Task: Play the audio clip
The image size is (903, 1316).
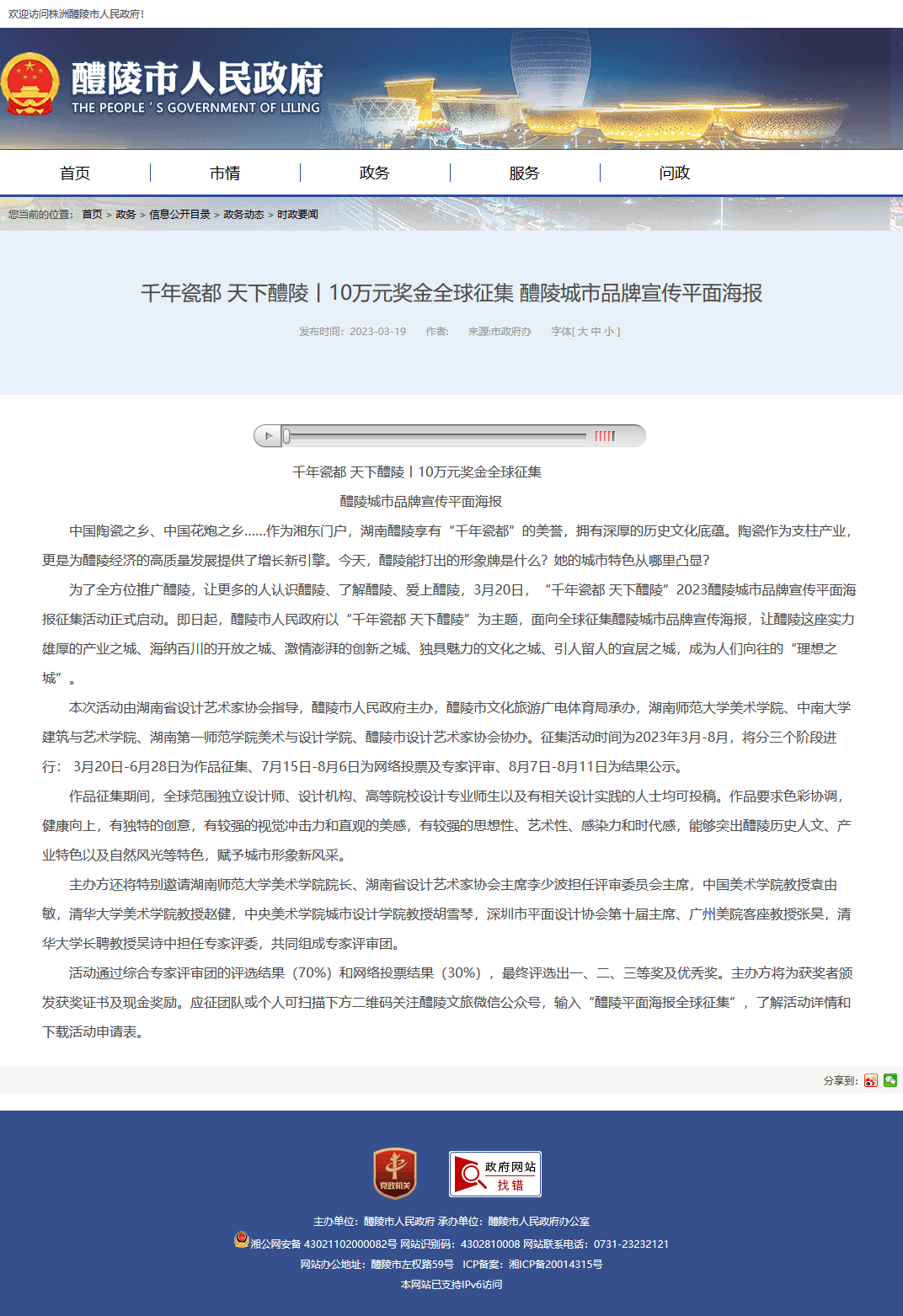Action: tap(269, 436)
